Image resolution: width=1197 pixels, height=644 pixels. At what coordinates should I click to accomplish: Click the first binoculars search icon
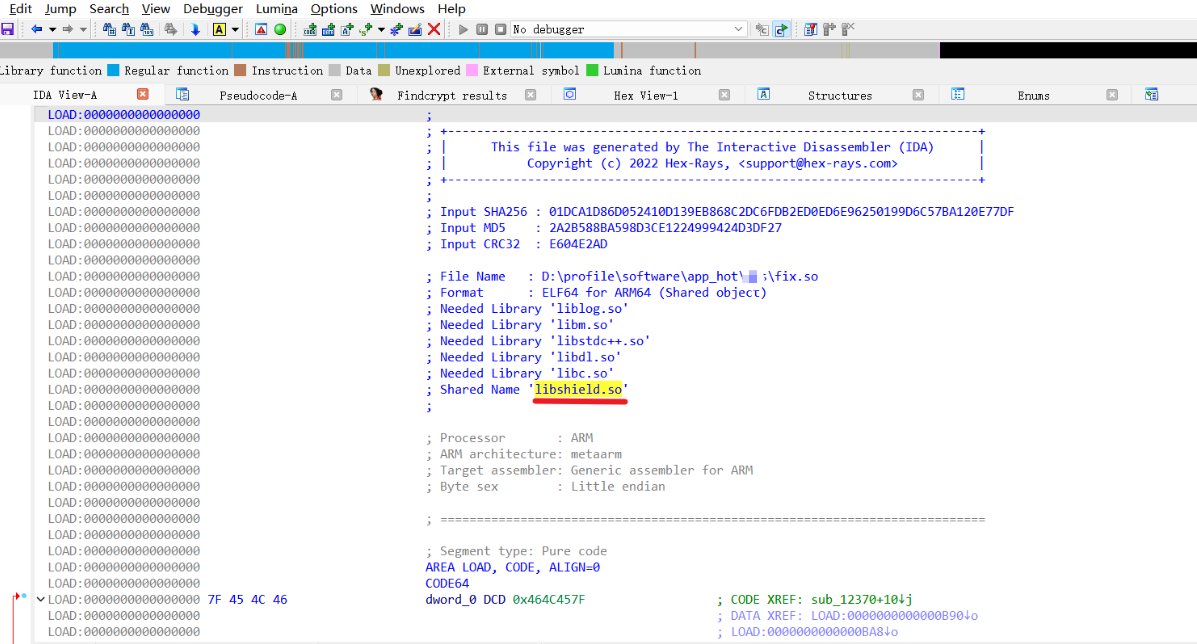pos(109,29)
